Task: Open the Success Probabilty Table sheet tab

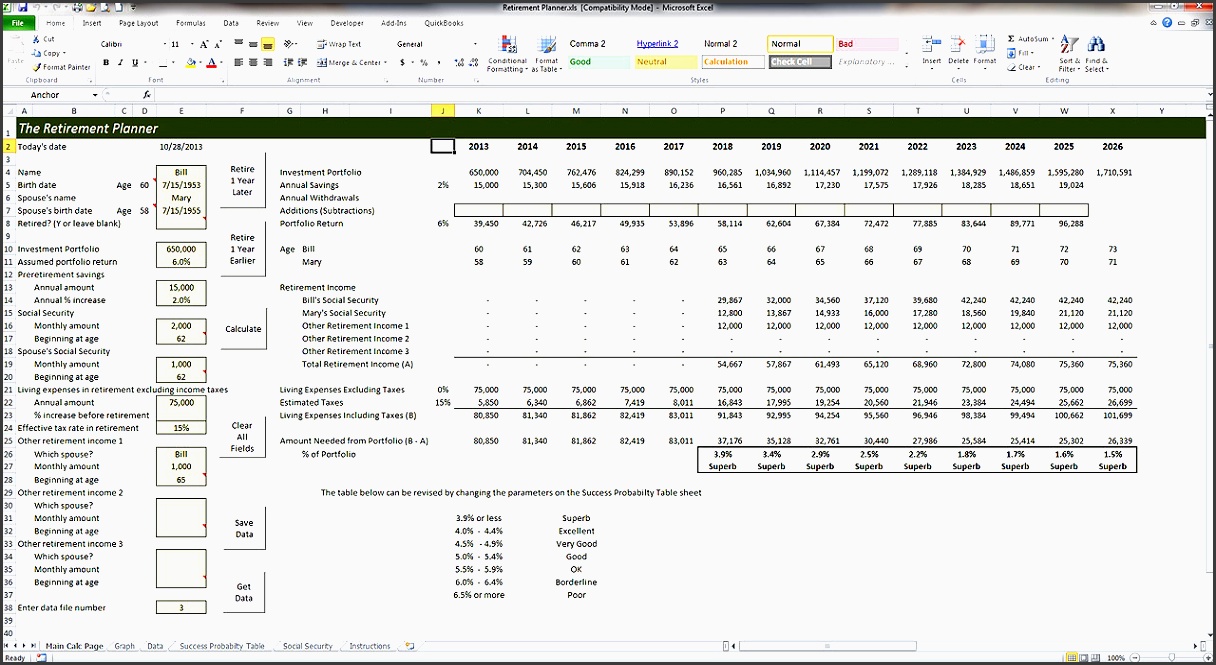Action: 221,646
